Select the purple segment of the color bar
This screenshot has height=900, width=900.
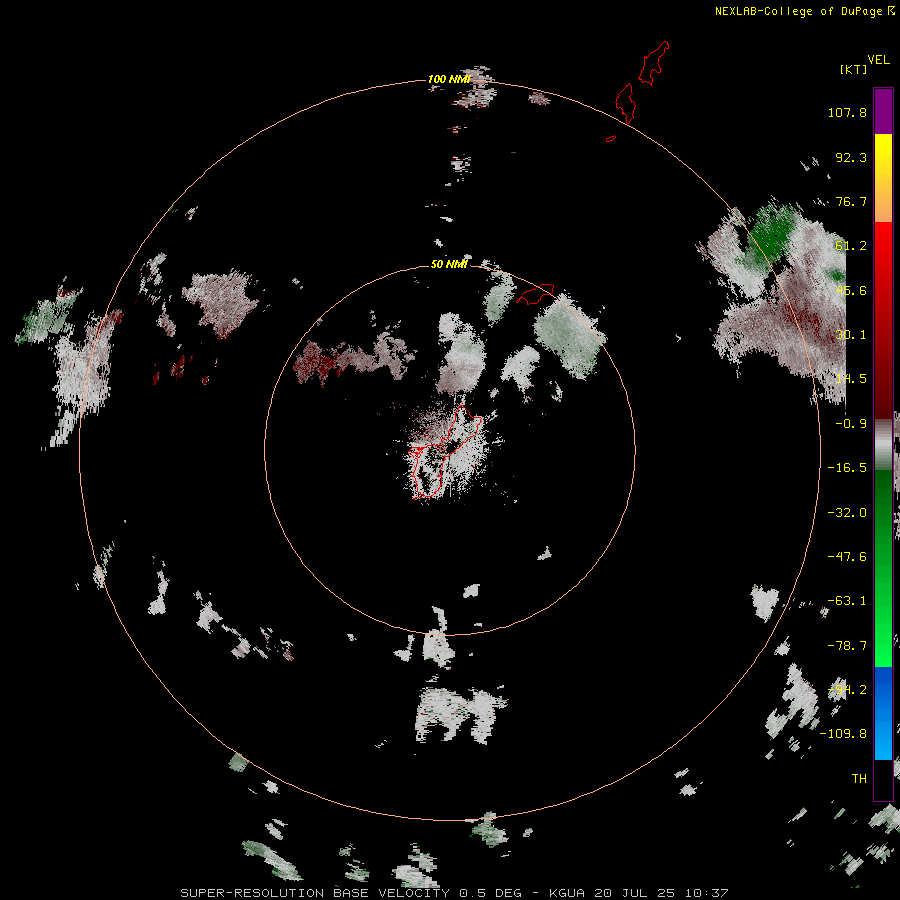883,111
